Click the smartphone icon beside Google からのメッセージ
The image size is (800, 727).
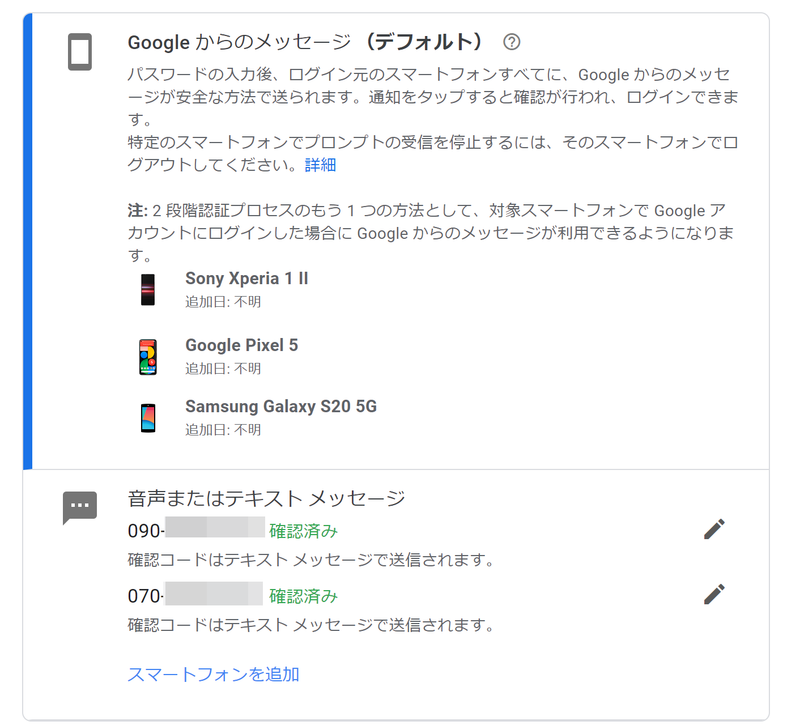(x=80, y=52)
